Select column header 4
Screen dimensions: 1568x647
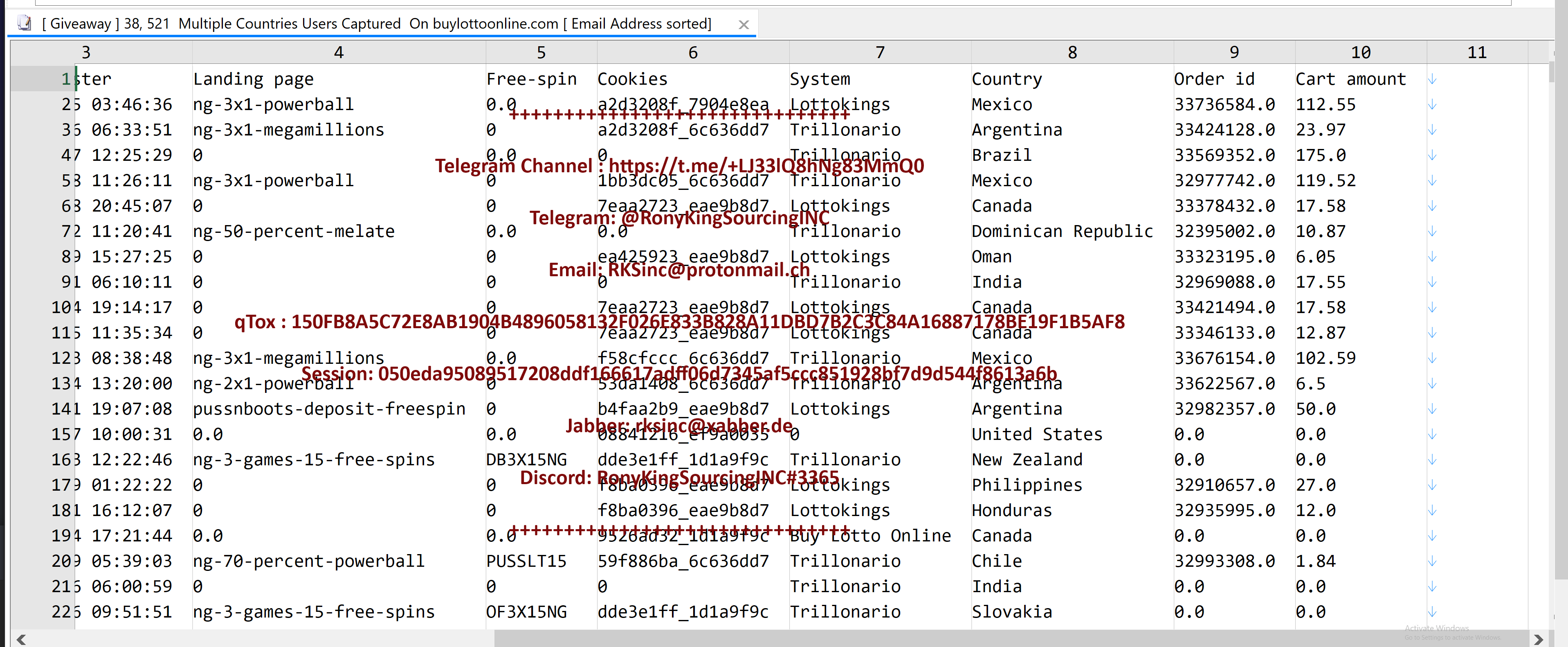click(x=339, y=52)
